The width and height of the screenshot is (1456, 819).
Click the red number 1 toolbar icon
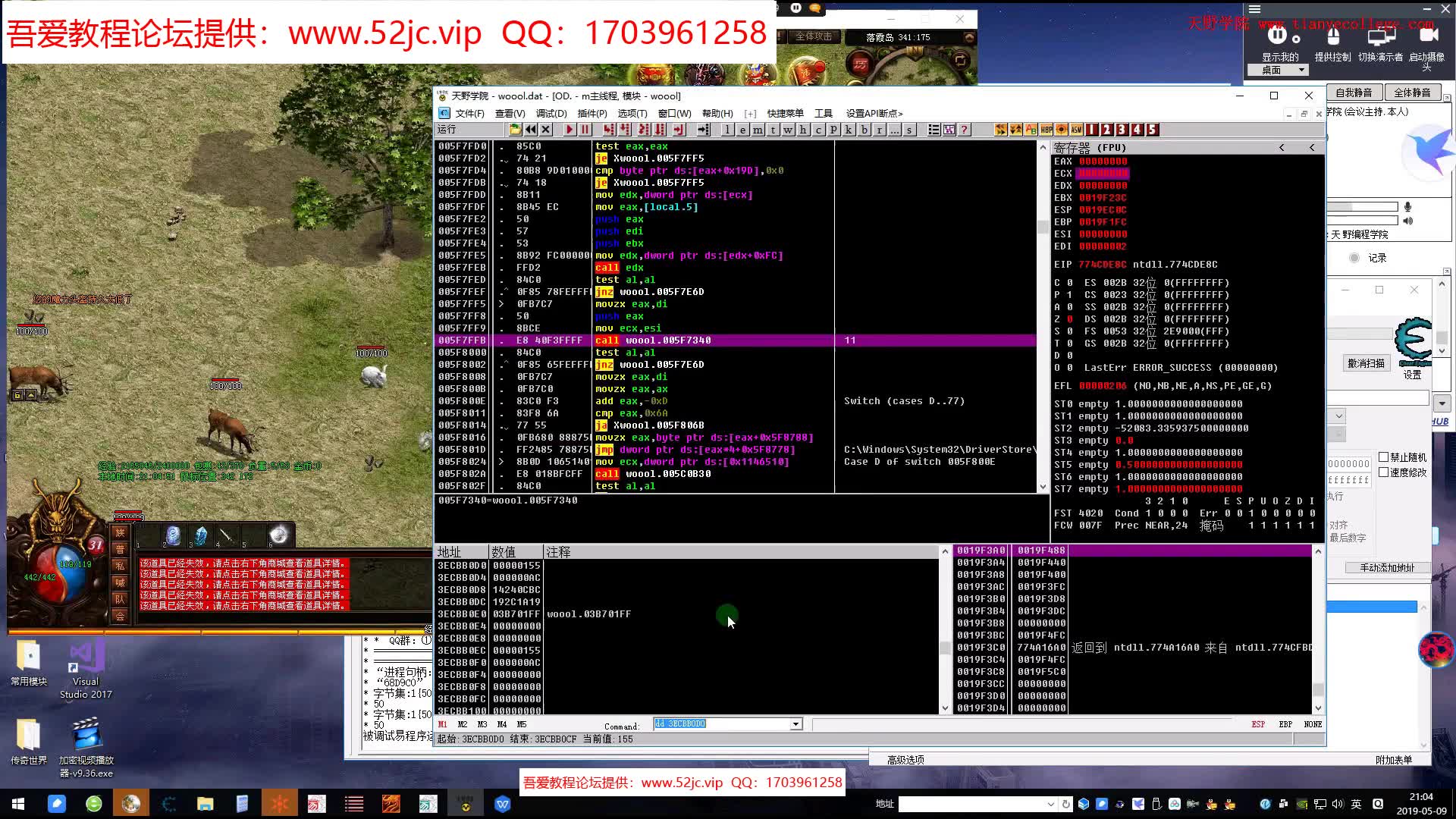click(x=1092, y=130)
